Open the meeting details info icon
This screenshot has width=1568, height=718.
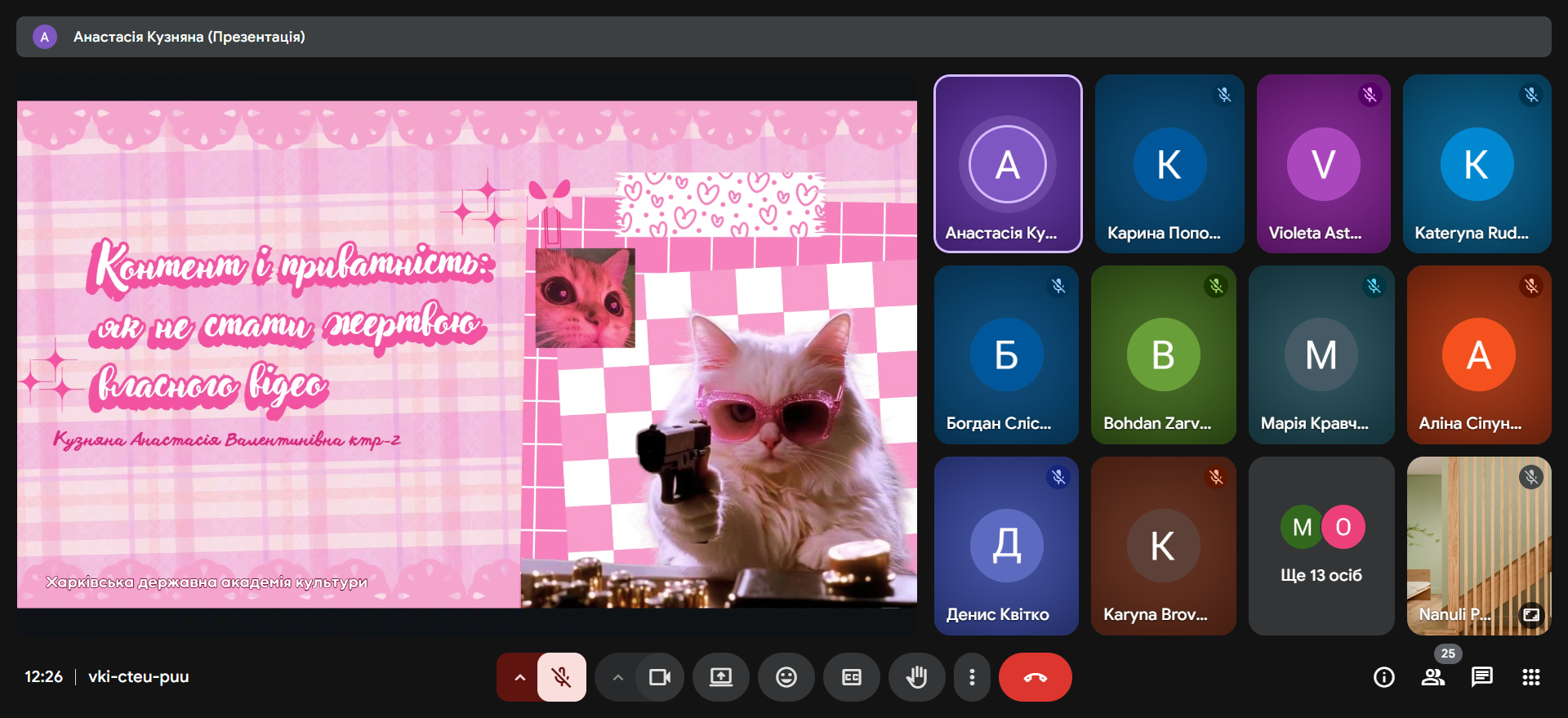[1383, 677]
